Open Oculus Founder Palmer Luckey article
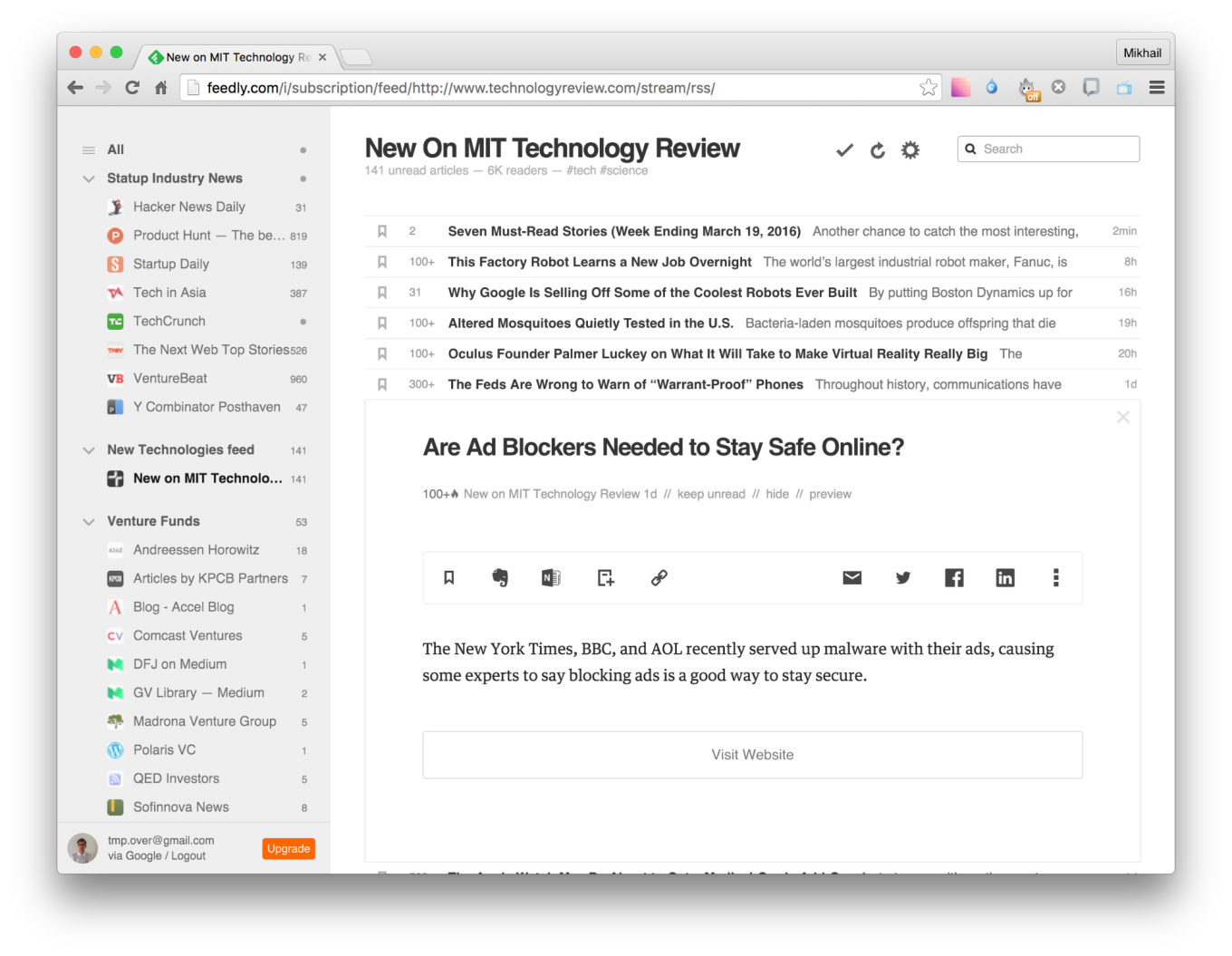Viewport: 1232px width, 956px height. (x=717, y=354)
